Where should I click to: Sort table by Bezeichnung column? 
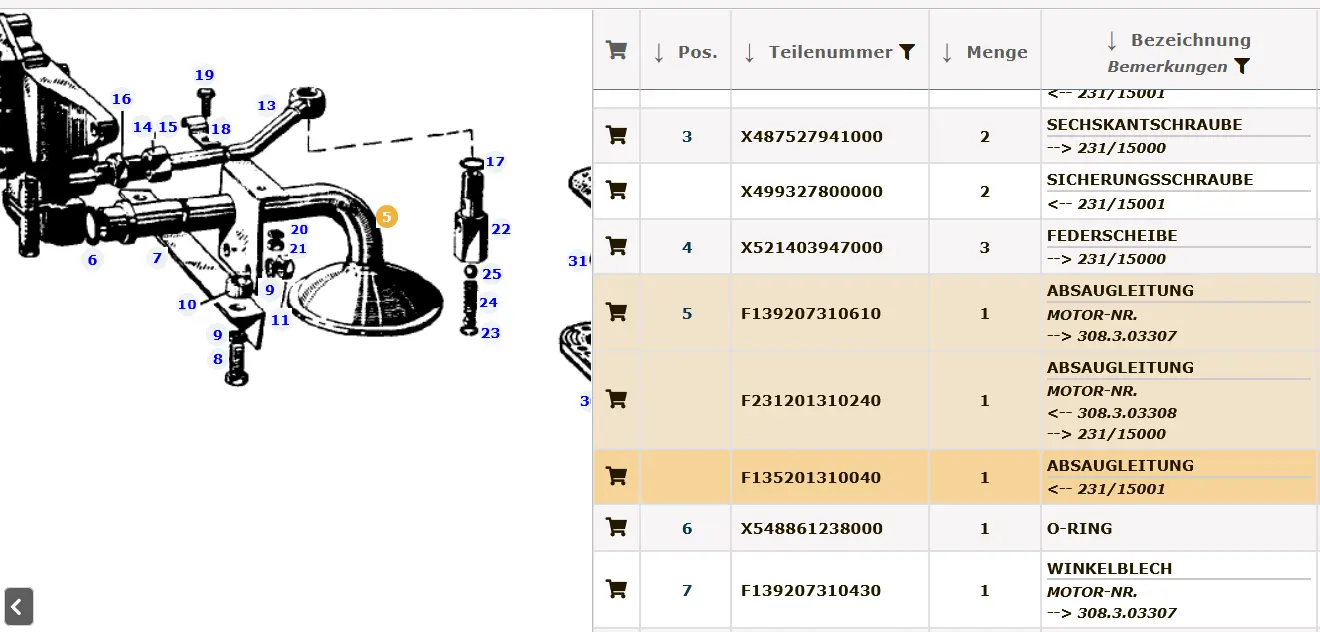pos(1112,41)
